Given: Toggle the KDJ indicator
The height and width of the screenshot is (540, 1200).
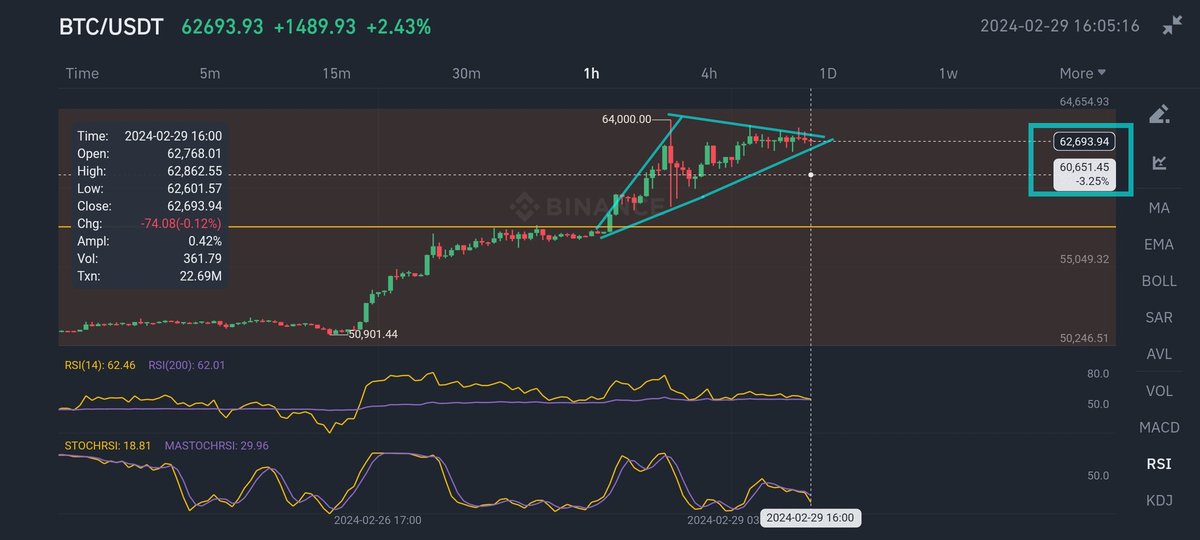Looking at the screenshot, I should pos(1159,500).
